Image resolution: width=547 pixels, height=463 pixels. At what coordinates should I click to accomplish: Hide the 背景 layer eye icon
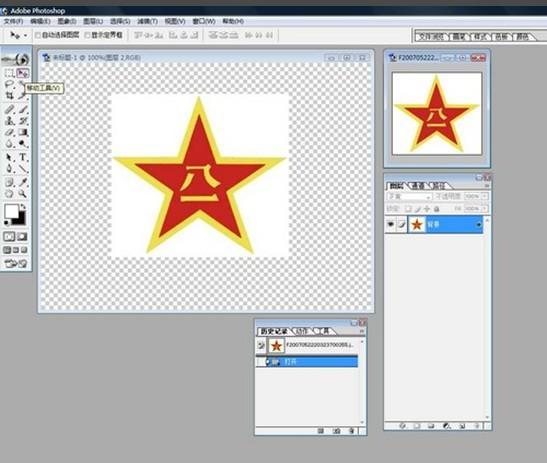(x=391, y=224)
